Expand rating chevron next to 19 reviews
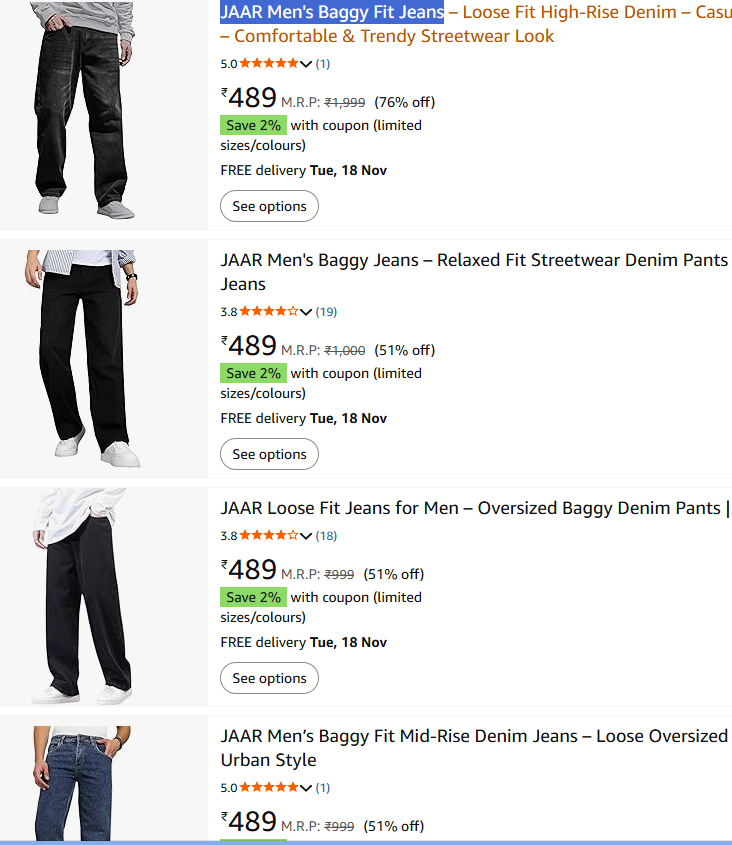This screenshot has width=732, height=845. (x=306, y=312)
